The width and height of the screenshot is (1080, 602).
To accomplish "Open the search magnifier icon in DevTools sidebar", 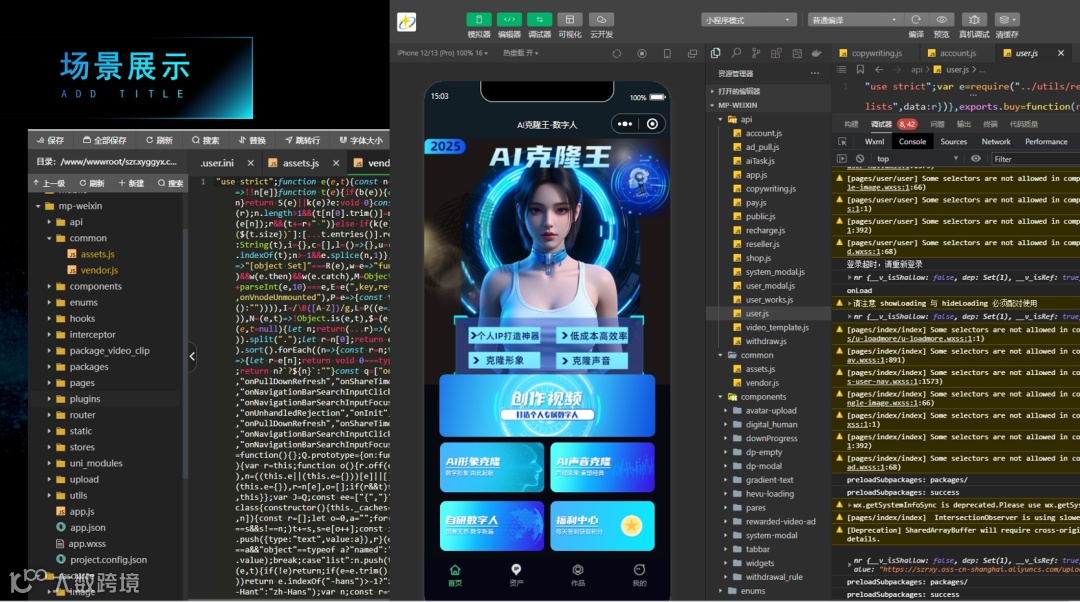I will click(736, 53).
